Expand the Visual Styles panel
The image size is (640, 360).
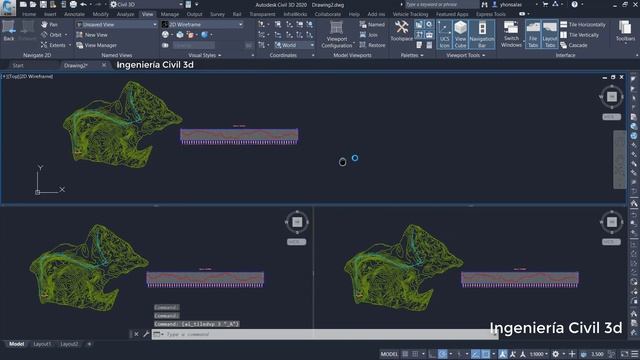[205, 55]
